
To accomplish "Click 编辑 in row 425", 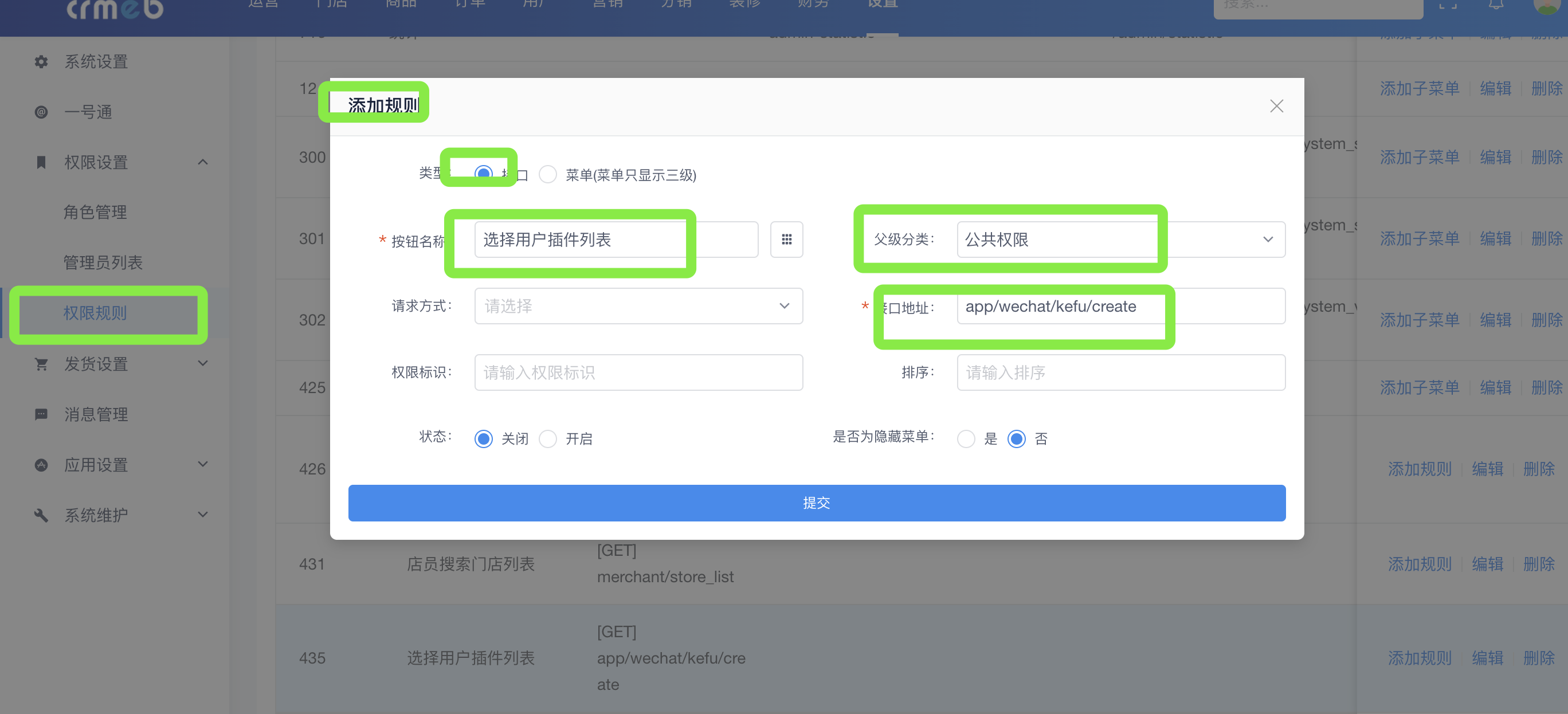I will (1496, 388).
